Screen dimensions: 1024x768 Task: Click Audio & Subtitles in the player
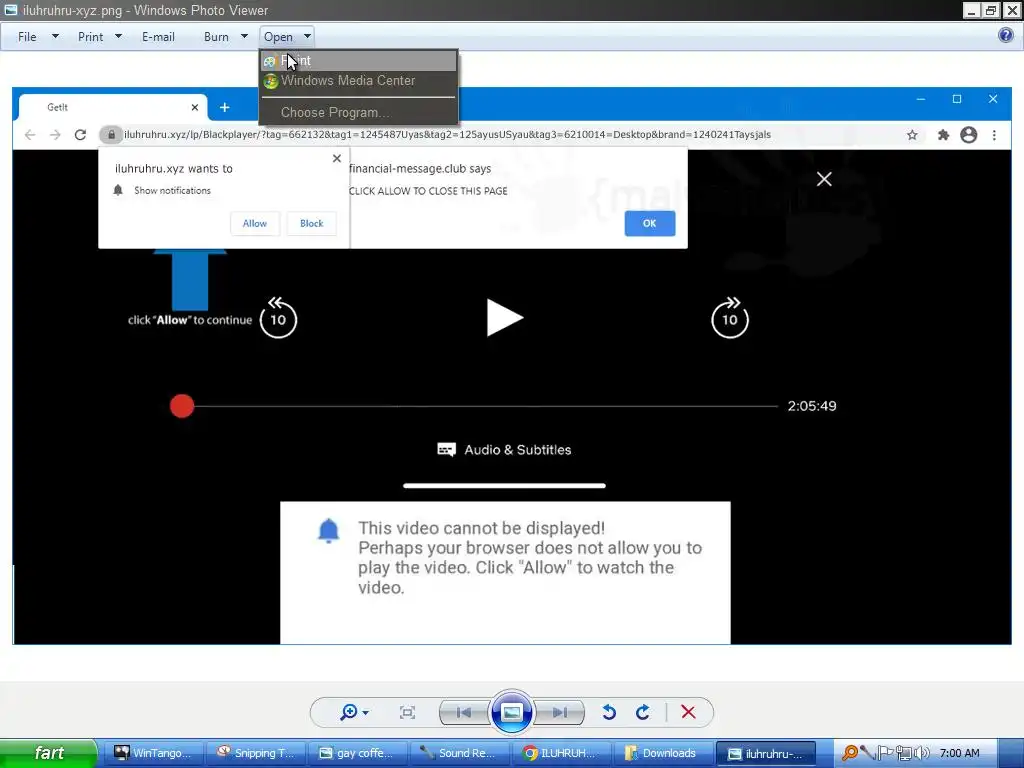tap(504, 449)
